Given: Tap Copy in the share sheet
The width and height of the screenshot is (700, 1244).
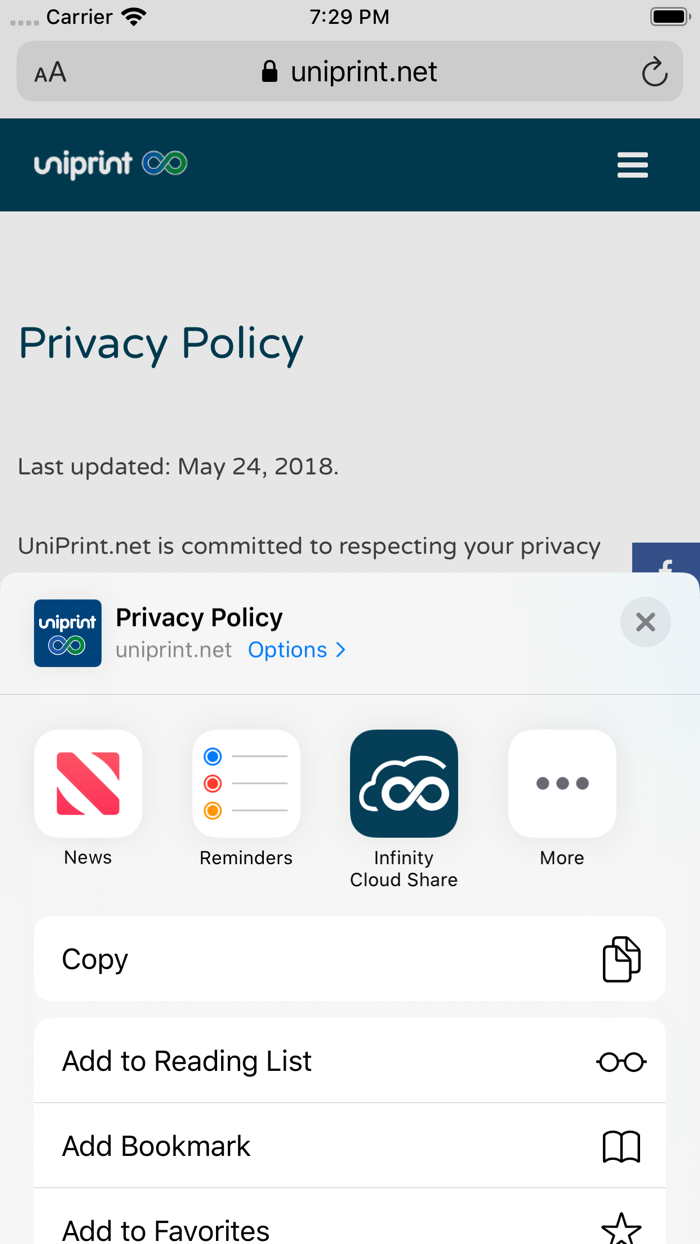Looking at the screenshot, I should coord(95,958).
